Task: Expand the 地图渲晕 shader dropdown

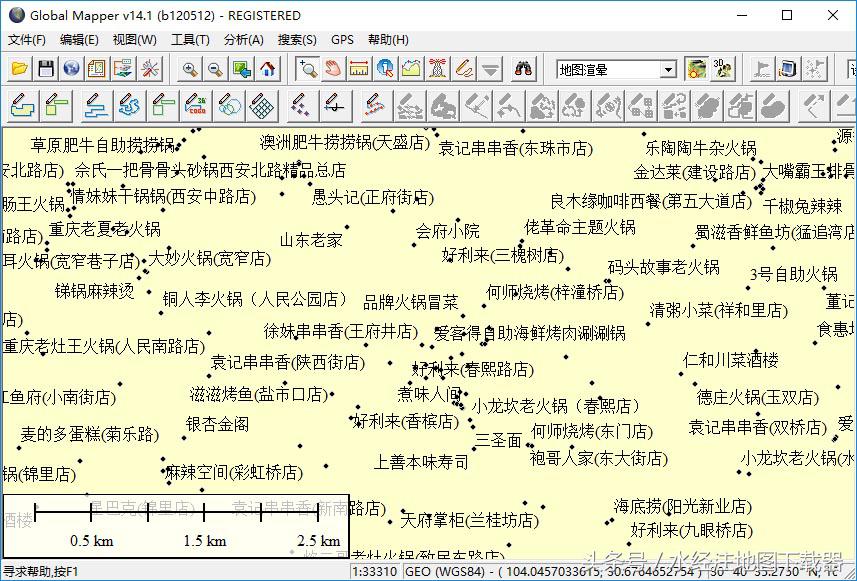Action: 668,70
